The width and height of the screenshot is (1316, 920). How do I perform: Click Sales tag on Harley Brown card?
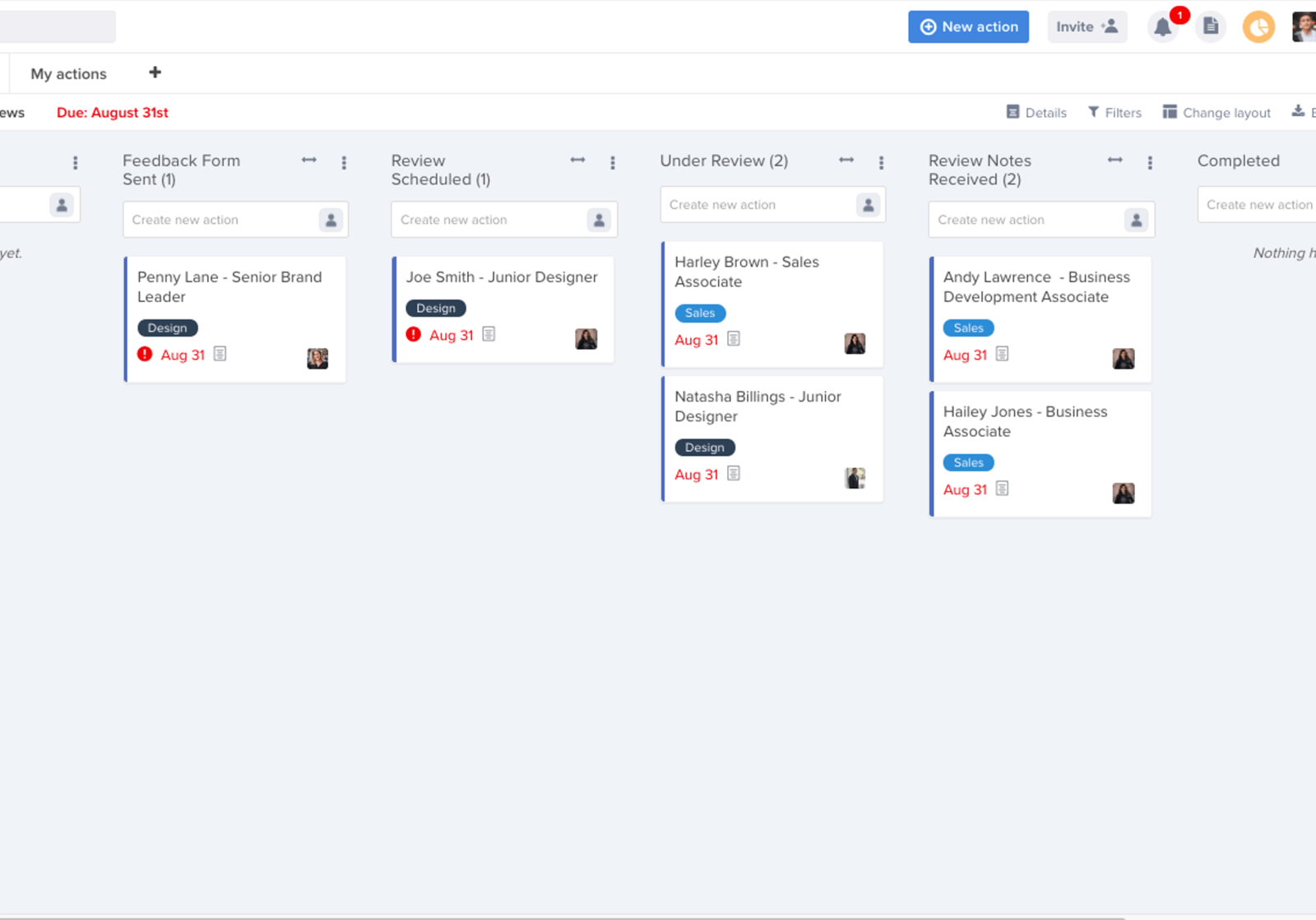point(700,313)
